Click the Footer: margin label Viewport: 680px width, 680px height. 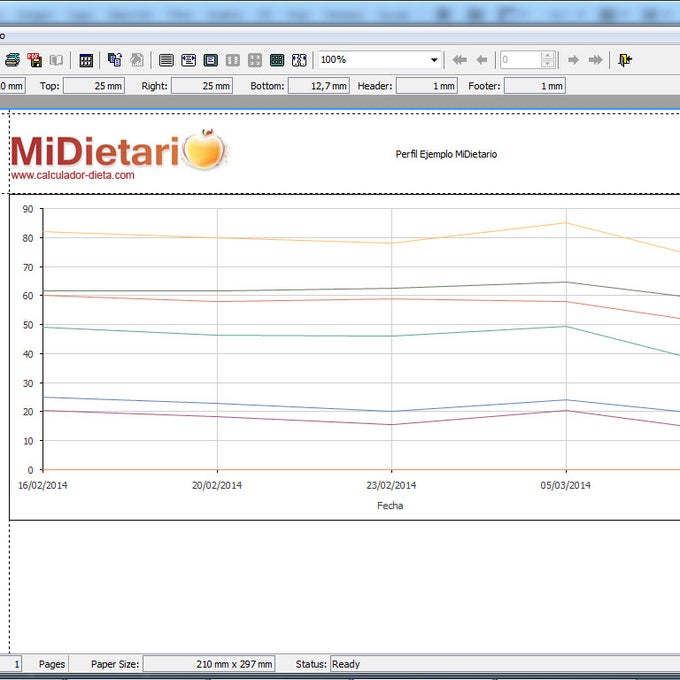(x=484, y=86)
